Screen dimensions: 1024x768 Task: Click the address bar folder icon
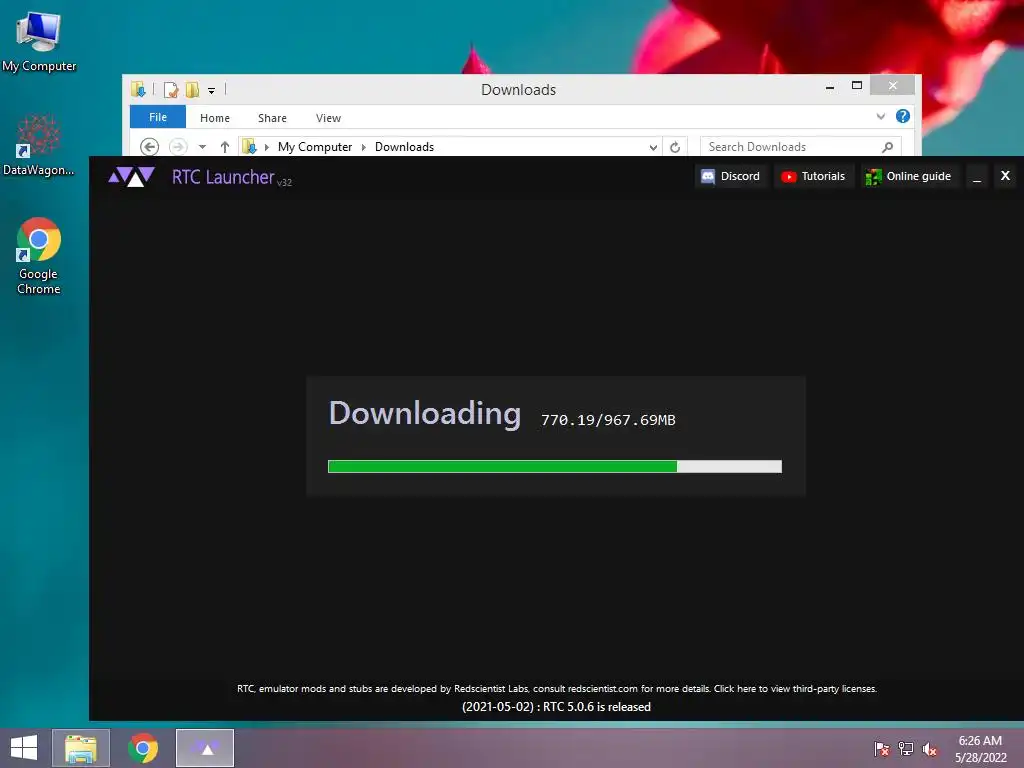(x=249, y=147)
